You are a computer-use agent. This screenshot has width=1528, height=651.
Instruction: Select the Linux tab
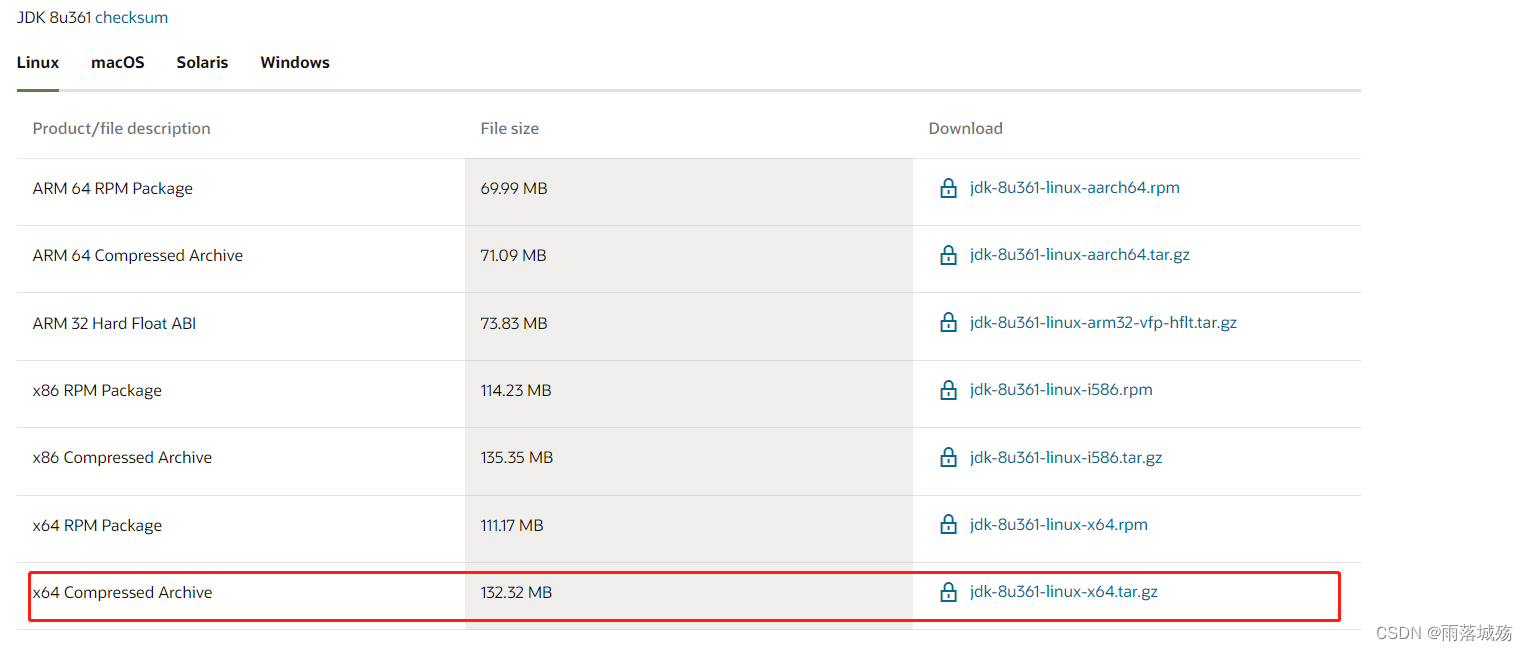point(38,63)
